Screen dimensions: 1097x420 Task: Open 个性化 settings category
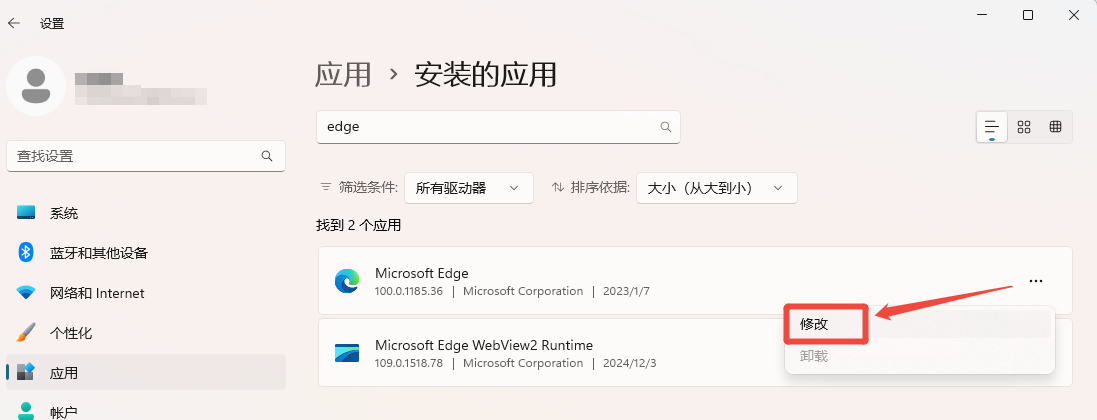tap(146, 332)
